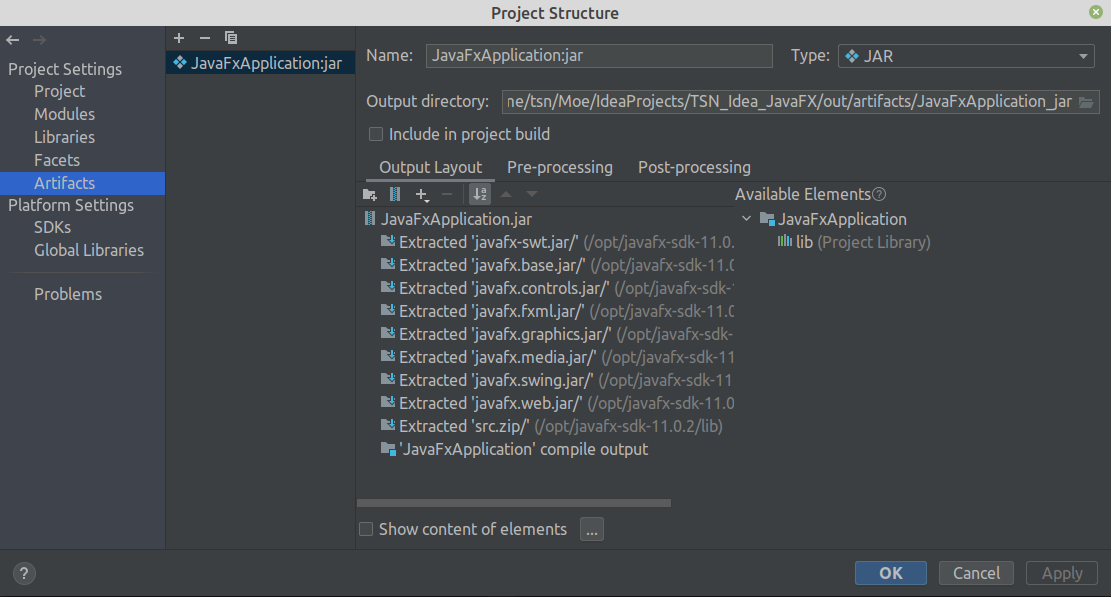Go back with the left arrow icon

click(13, 40)
